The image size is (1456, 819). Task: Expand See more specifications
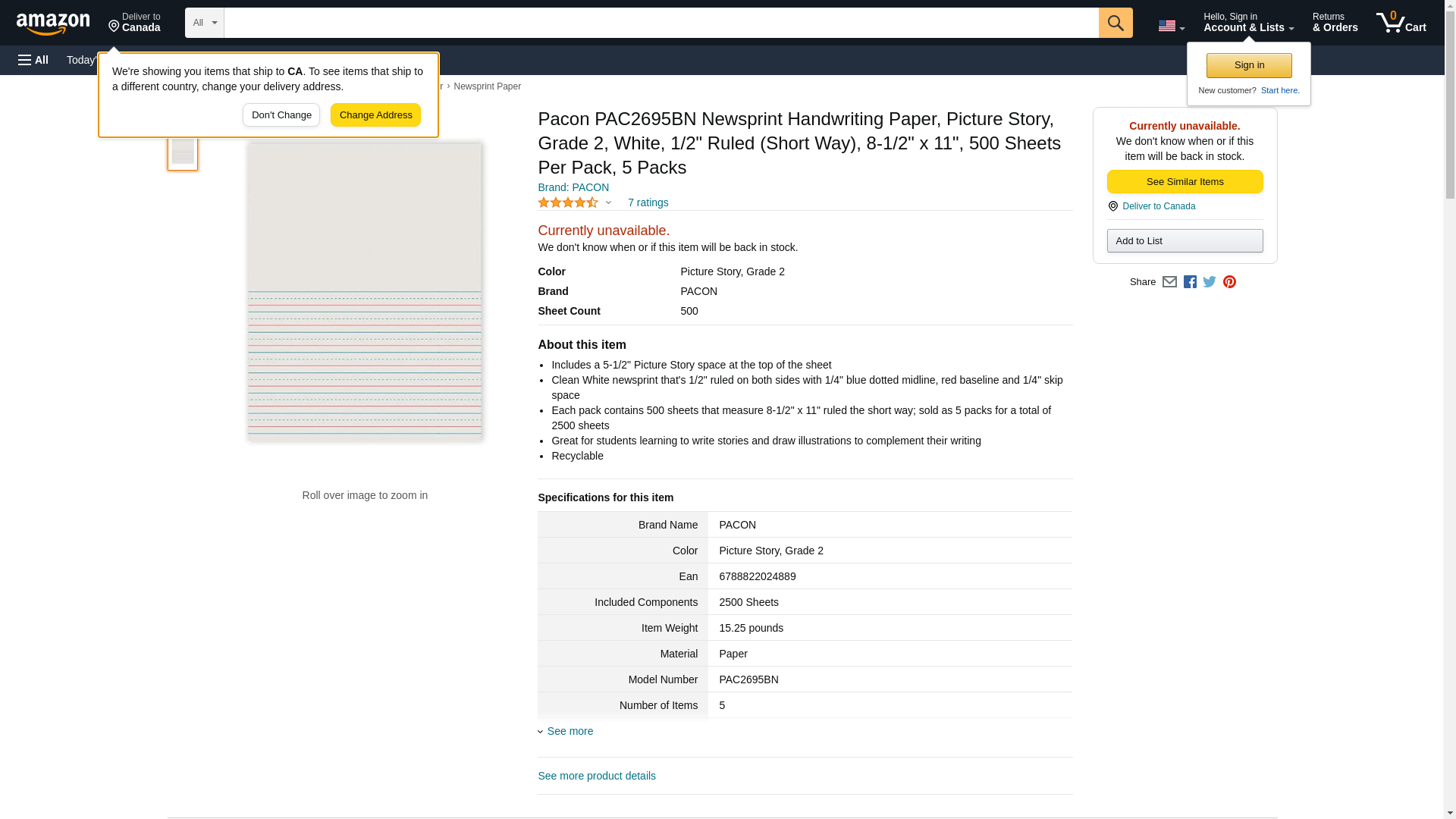tap(569, 731)
